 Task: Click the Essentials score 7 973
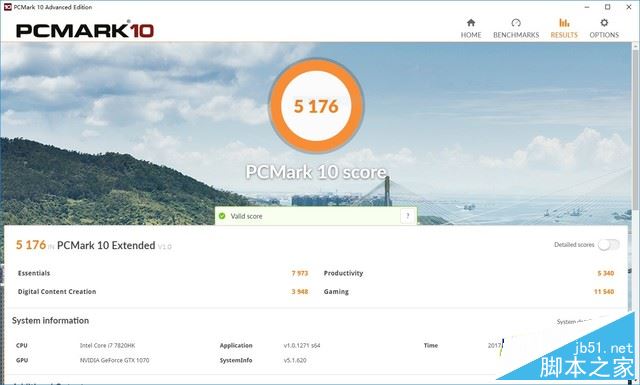coord(300,273)
